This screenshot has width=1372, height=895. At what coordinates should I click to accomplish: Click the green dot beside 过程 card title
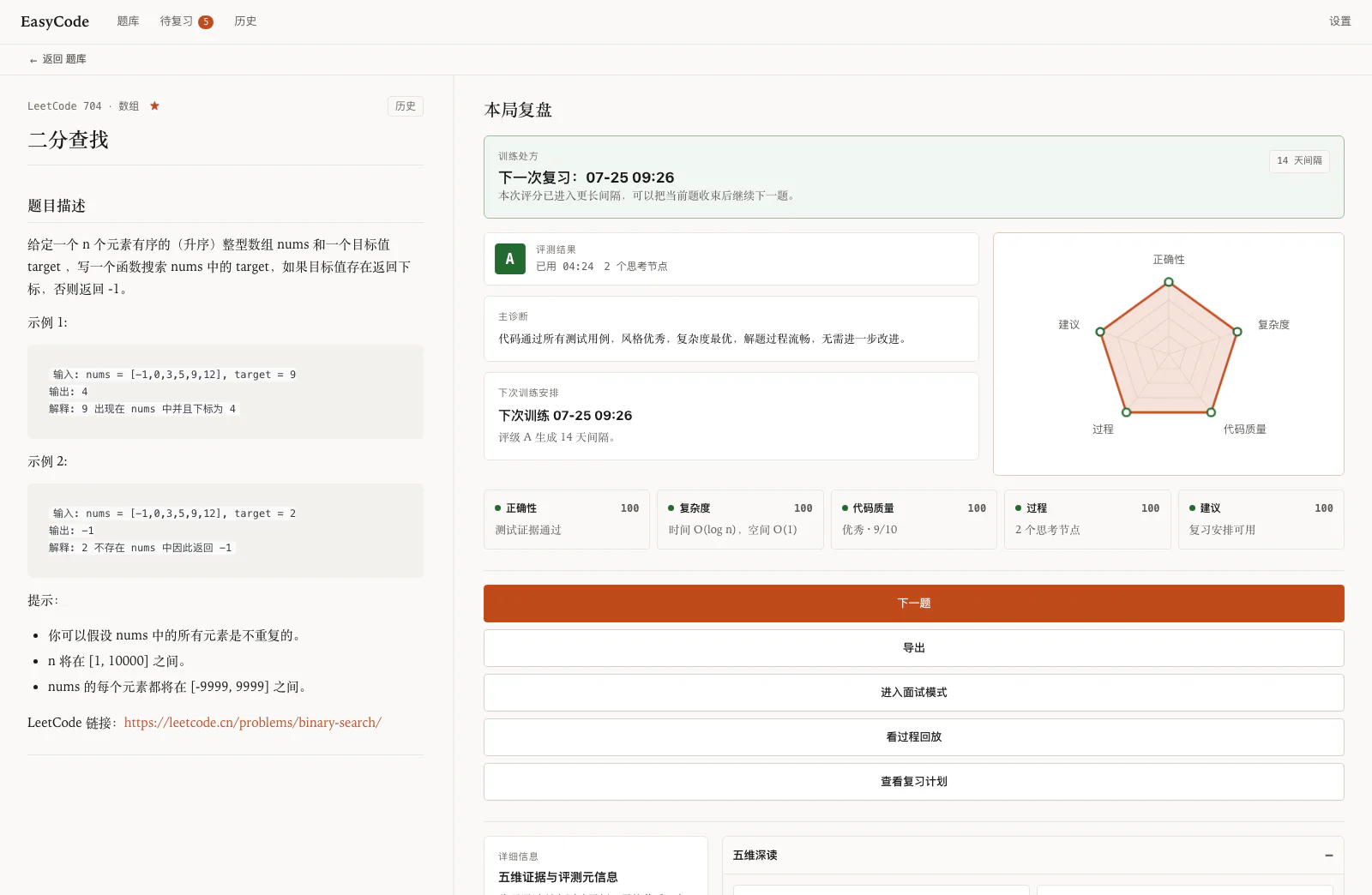click(1019, 508)
